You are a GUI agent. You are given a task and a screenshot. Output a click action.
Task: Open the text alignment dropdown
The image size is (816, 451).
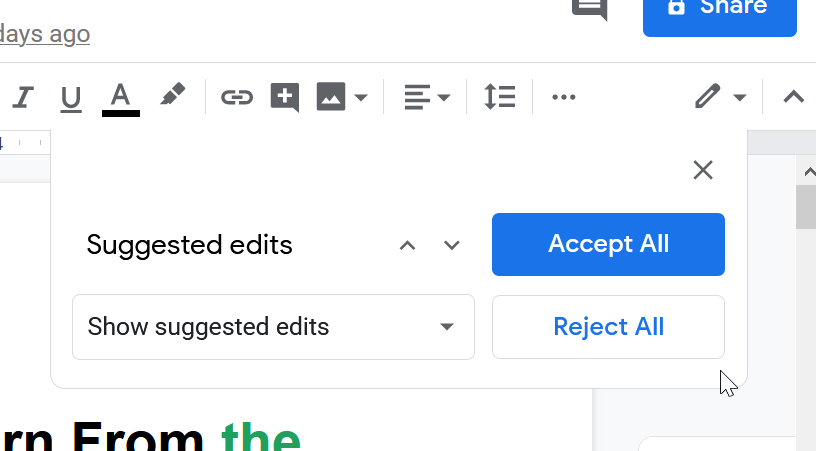[427, 97]
